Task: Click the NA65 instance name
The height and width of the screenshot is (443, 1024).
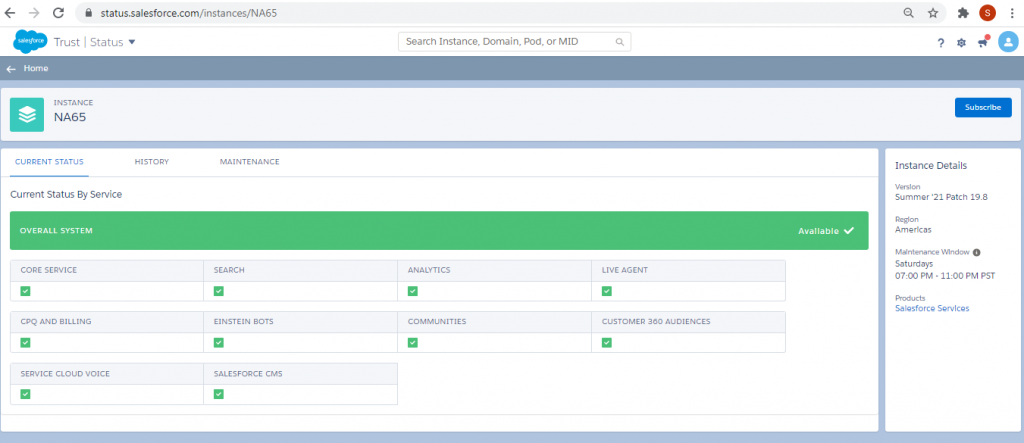Action: (x=70, y=118)
